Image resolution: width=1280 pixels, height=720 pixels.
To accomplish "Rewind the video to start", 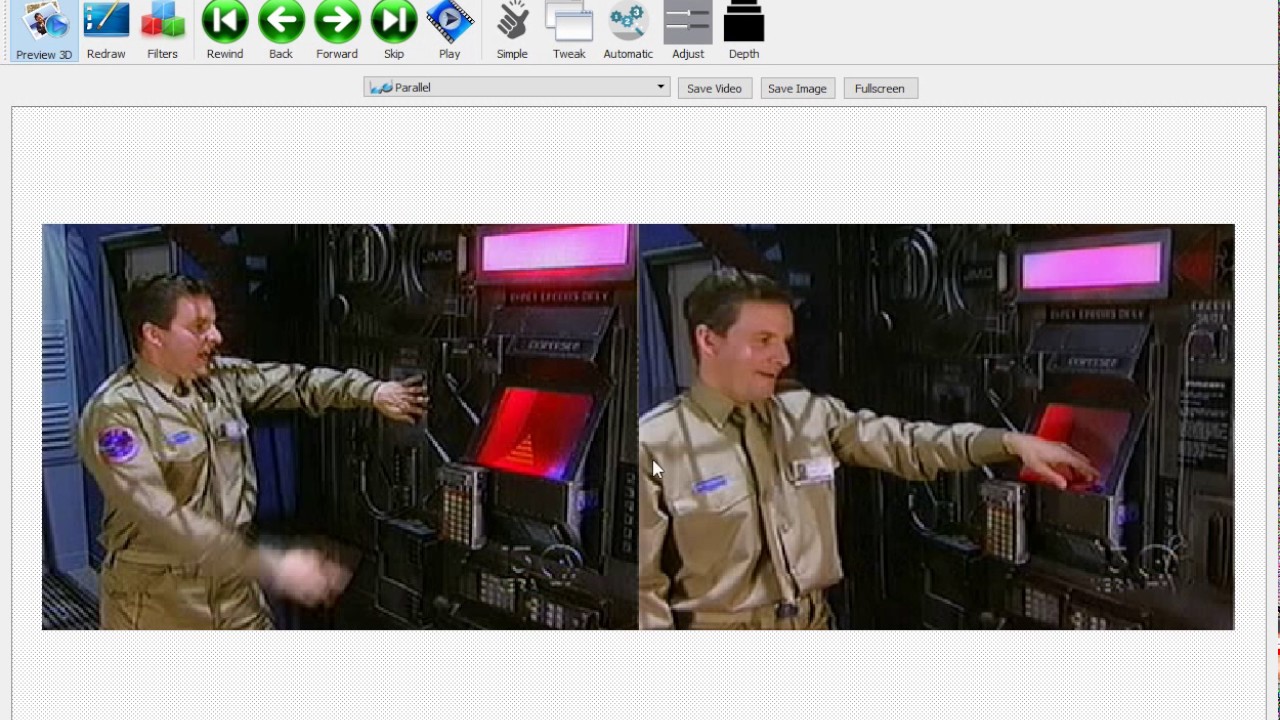I will coord(225,31).
